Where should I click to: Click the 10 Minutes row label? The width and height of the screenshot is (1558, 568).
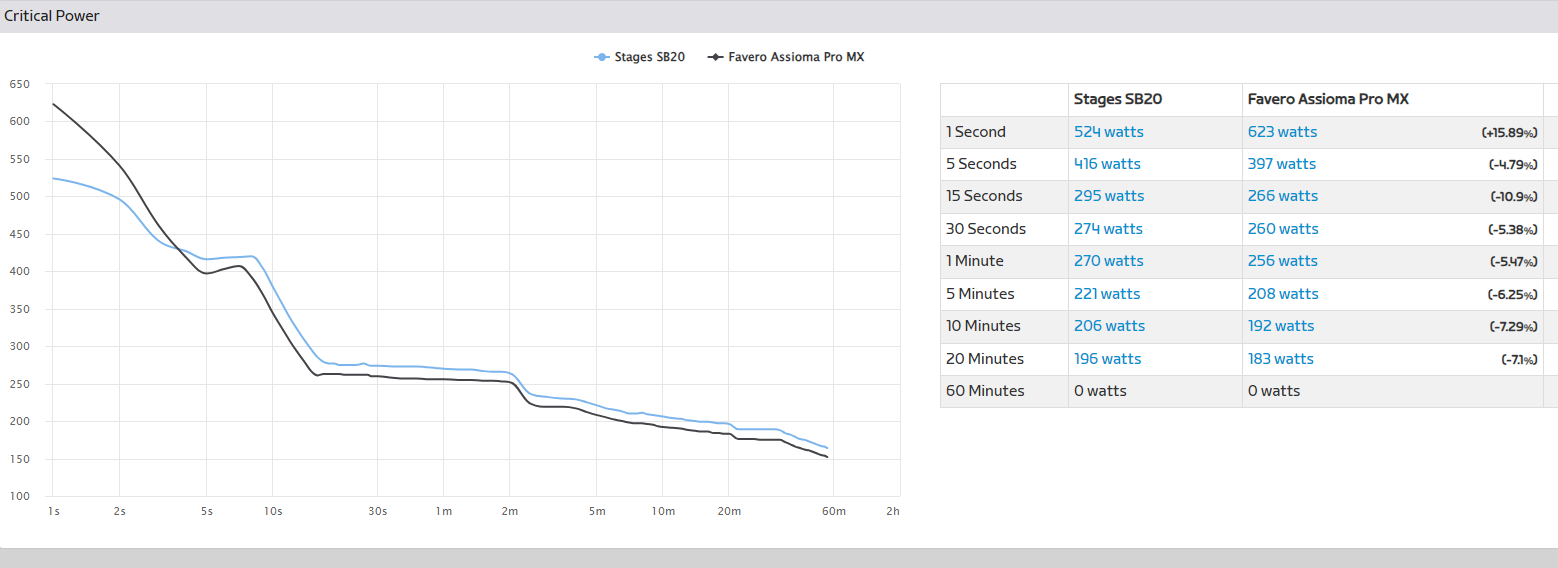[x=983, y=326]
